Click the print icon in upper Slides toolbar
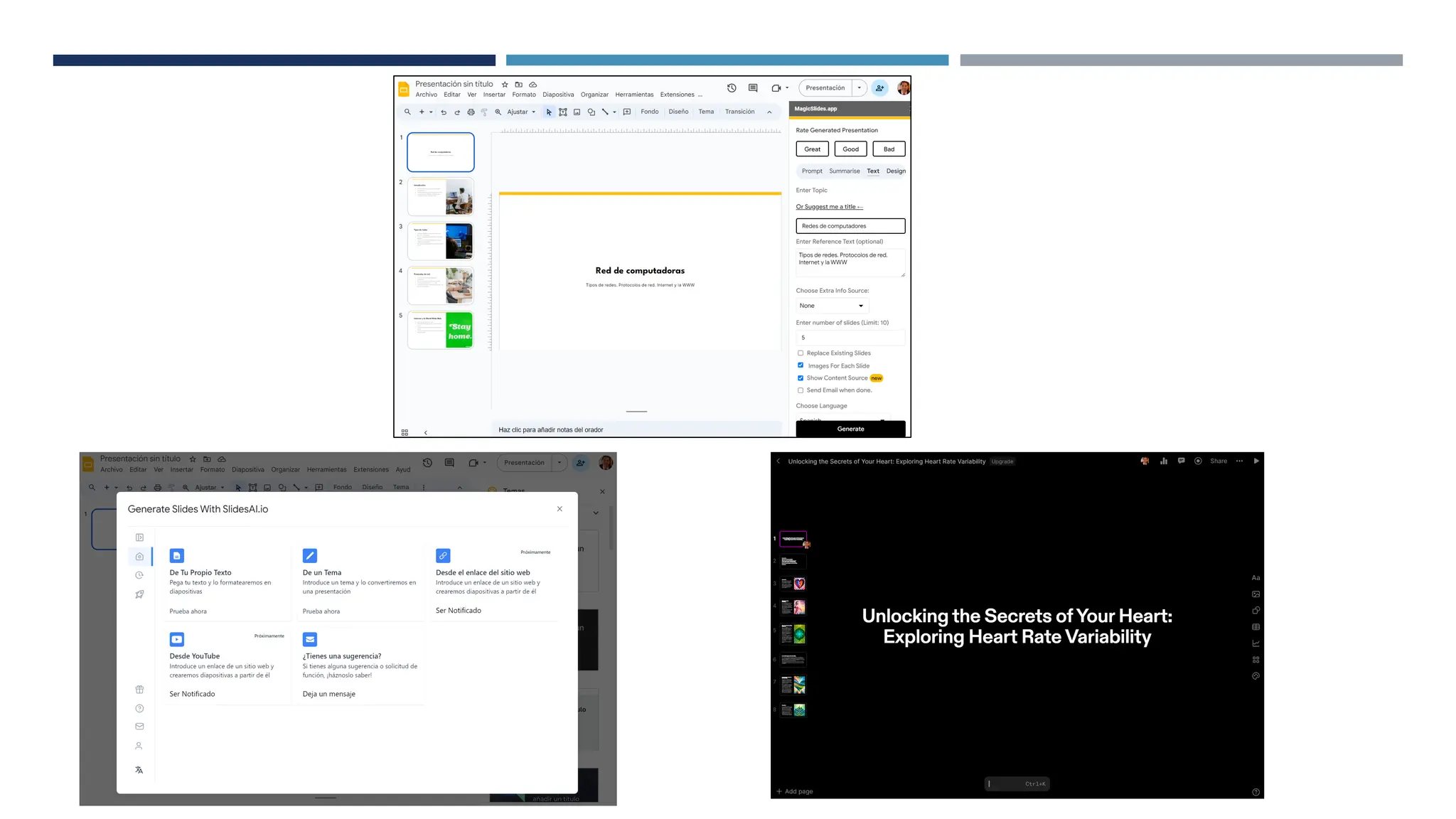1456x819 pixels. click(471, 112)
